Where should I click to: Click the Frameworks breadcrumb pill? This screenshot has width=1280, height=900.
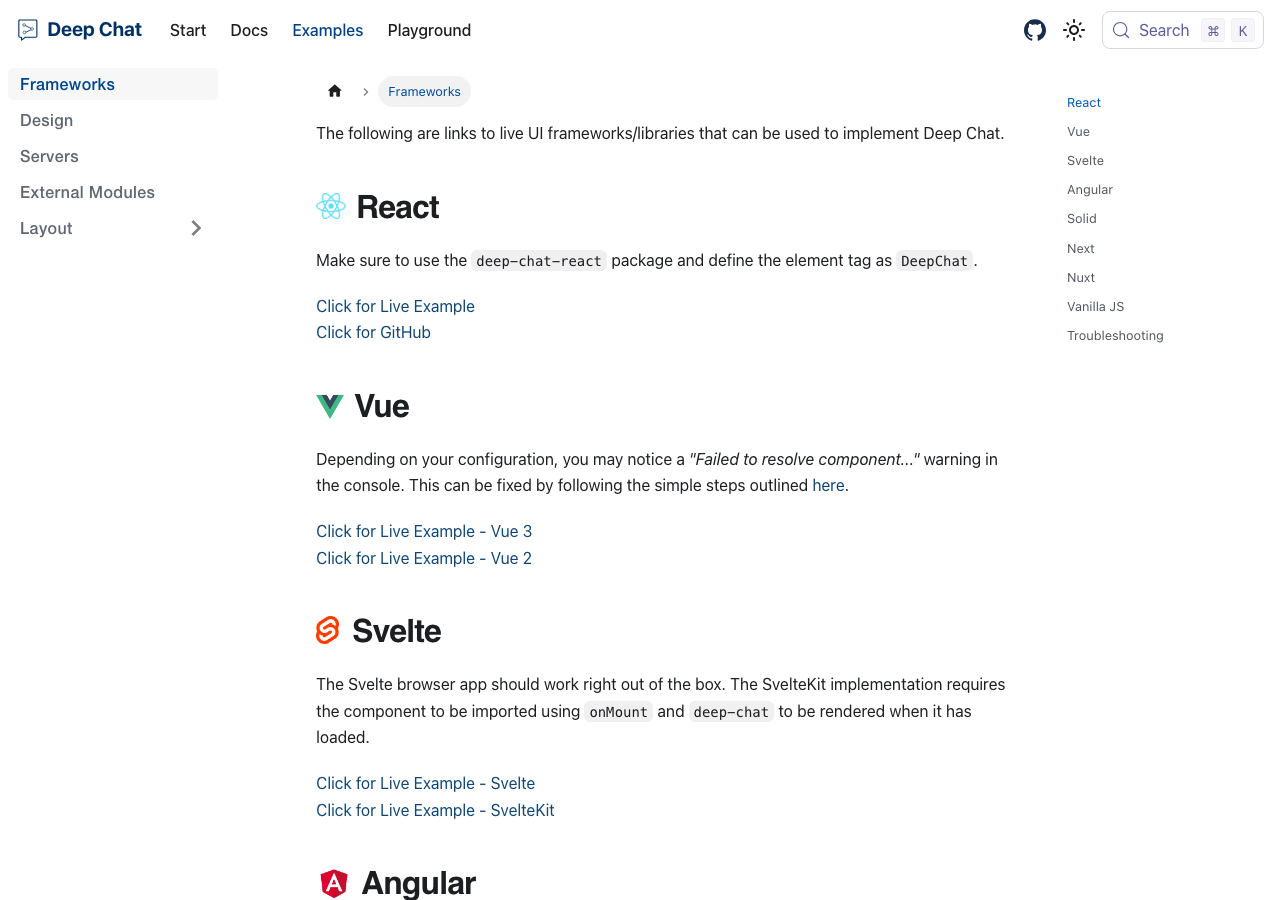(x=424, y=91)
